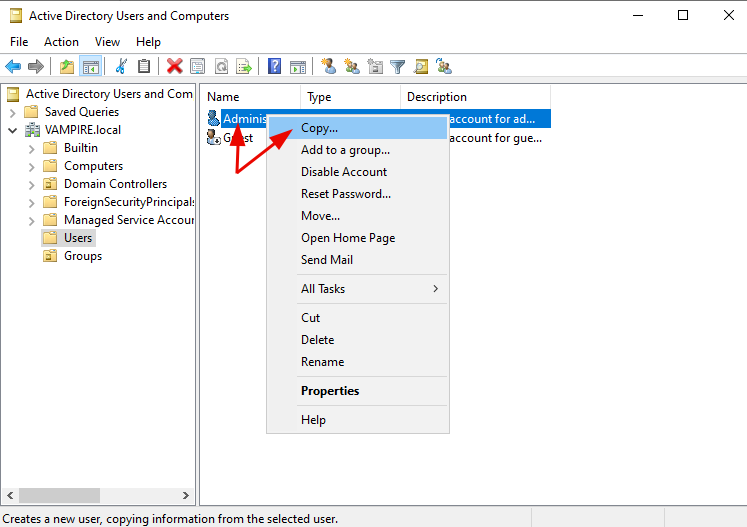Select Rename from the context menu
The width and height of the screenshot is (747, 527).
click(358, 362)
